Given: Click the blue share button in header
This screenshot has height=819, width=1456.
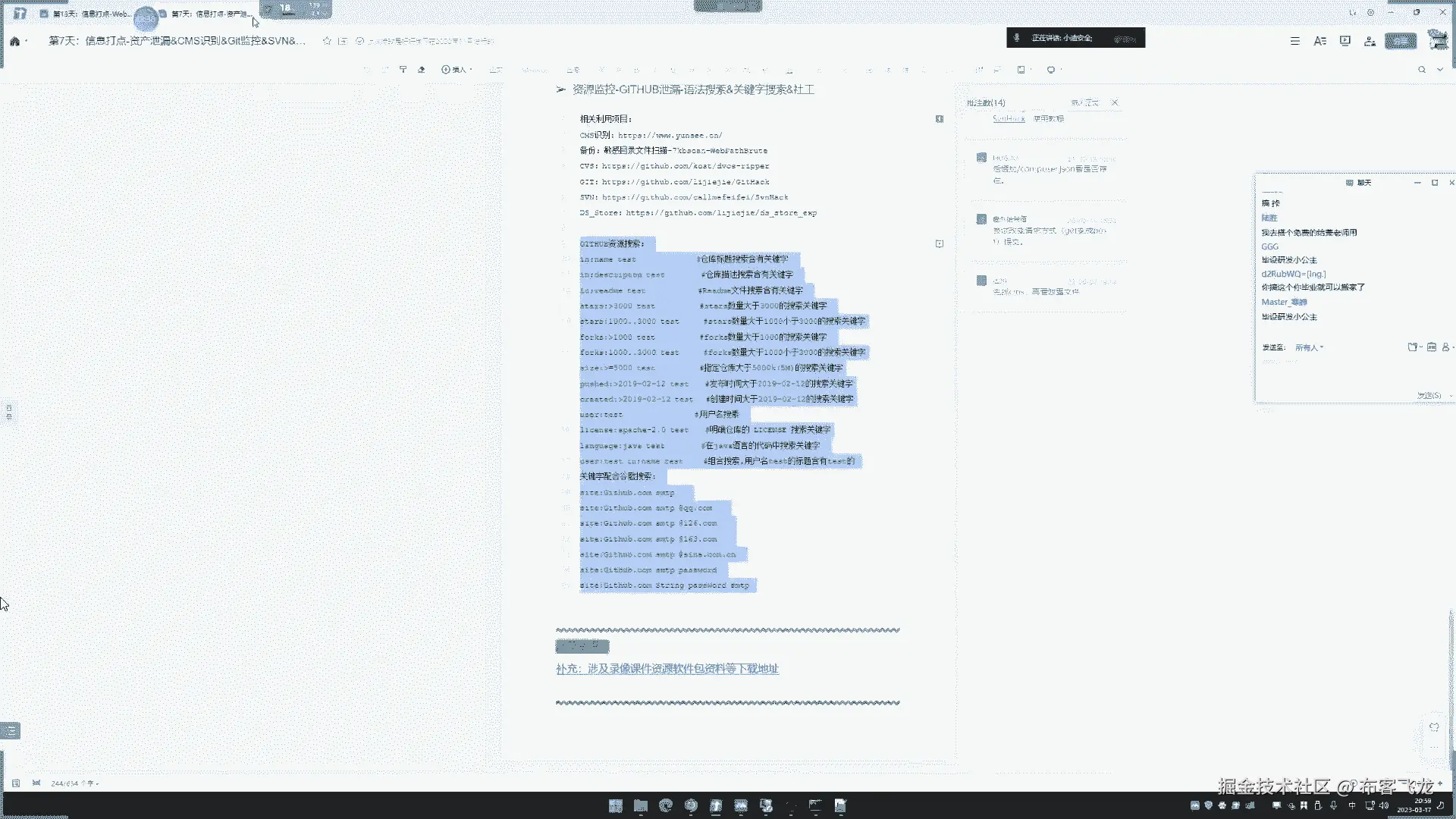Looking at the screenshot, I should tap(1400, 41).
